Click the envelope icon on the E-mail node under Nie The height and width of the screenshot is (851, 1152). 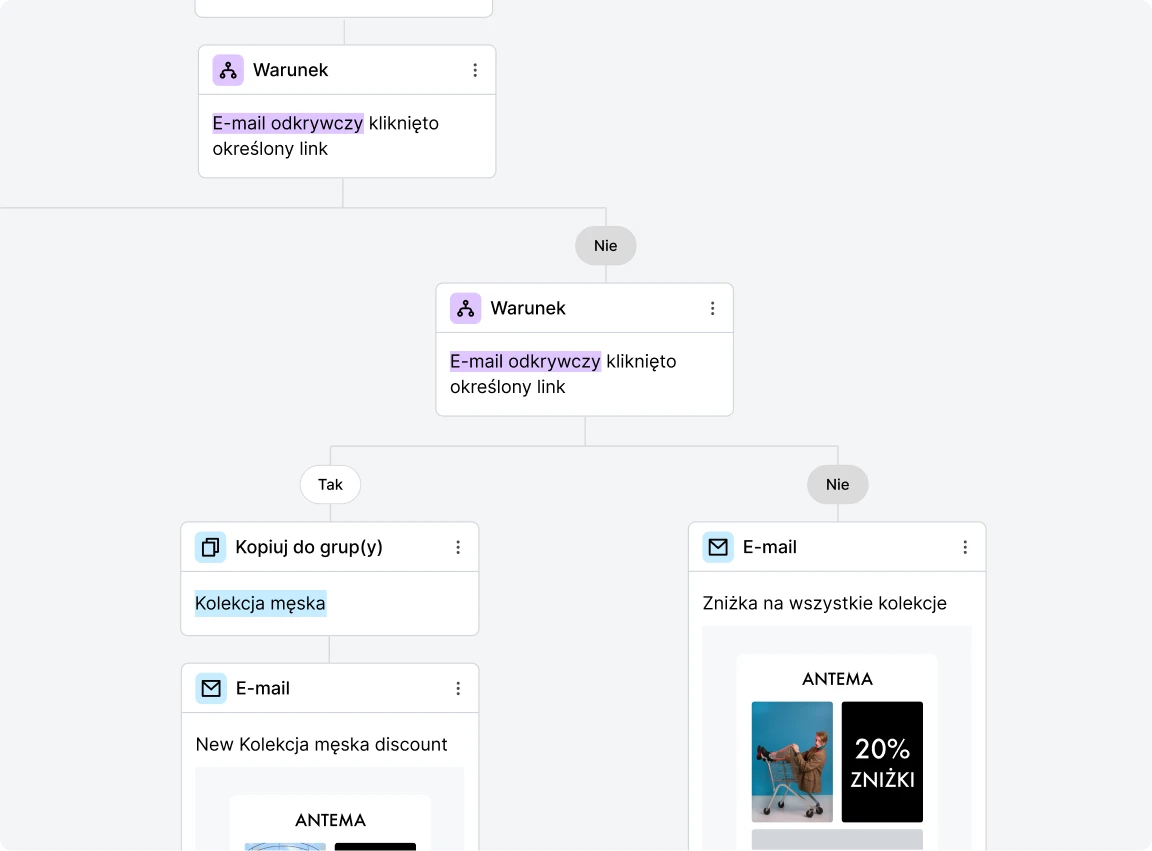718,547
